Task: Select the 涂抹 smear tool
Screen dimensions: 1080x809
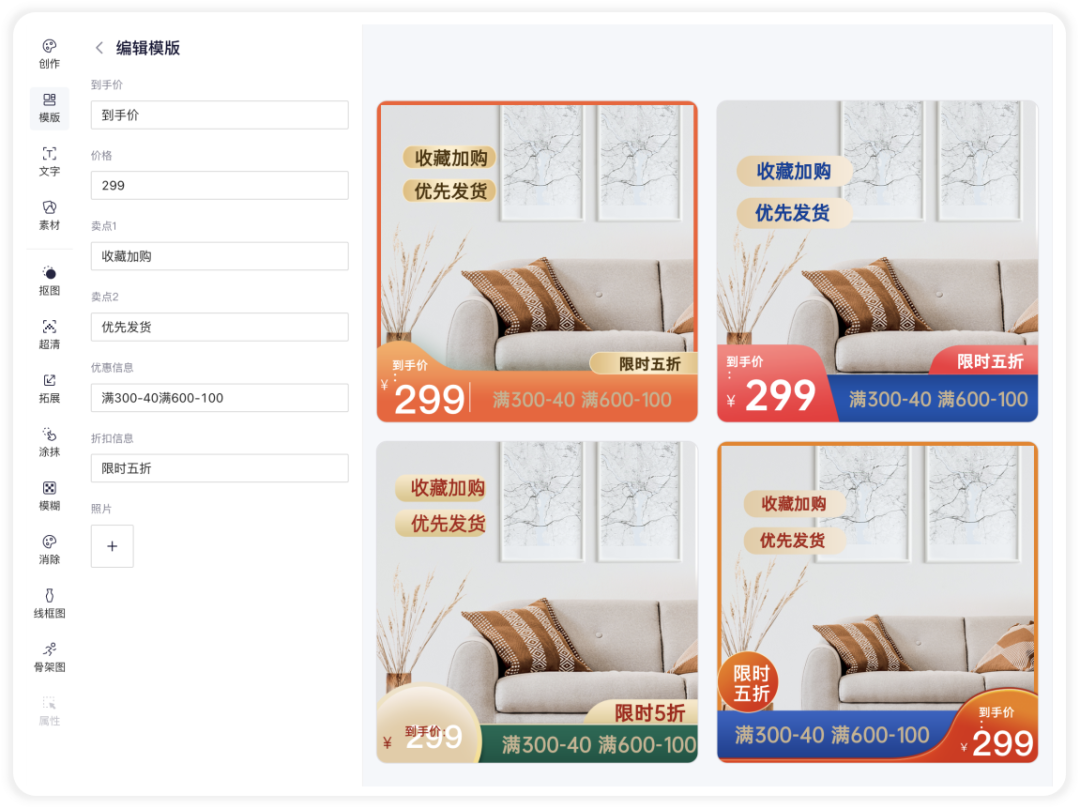Action: 49,442
